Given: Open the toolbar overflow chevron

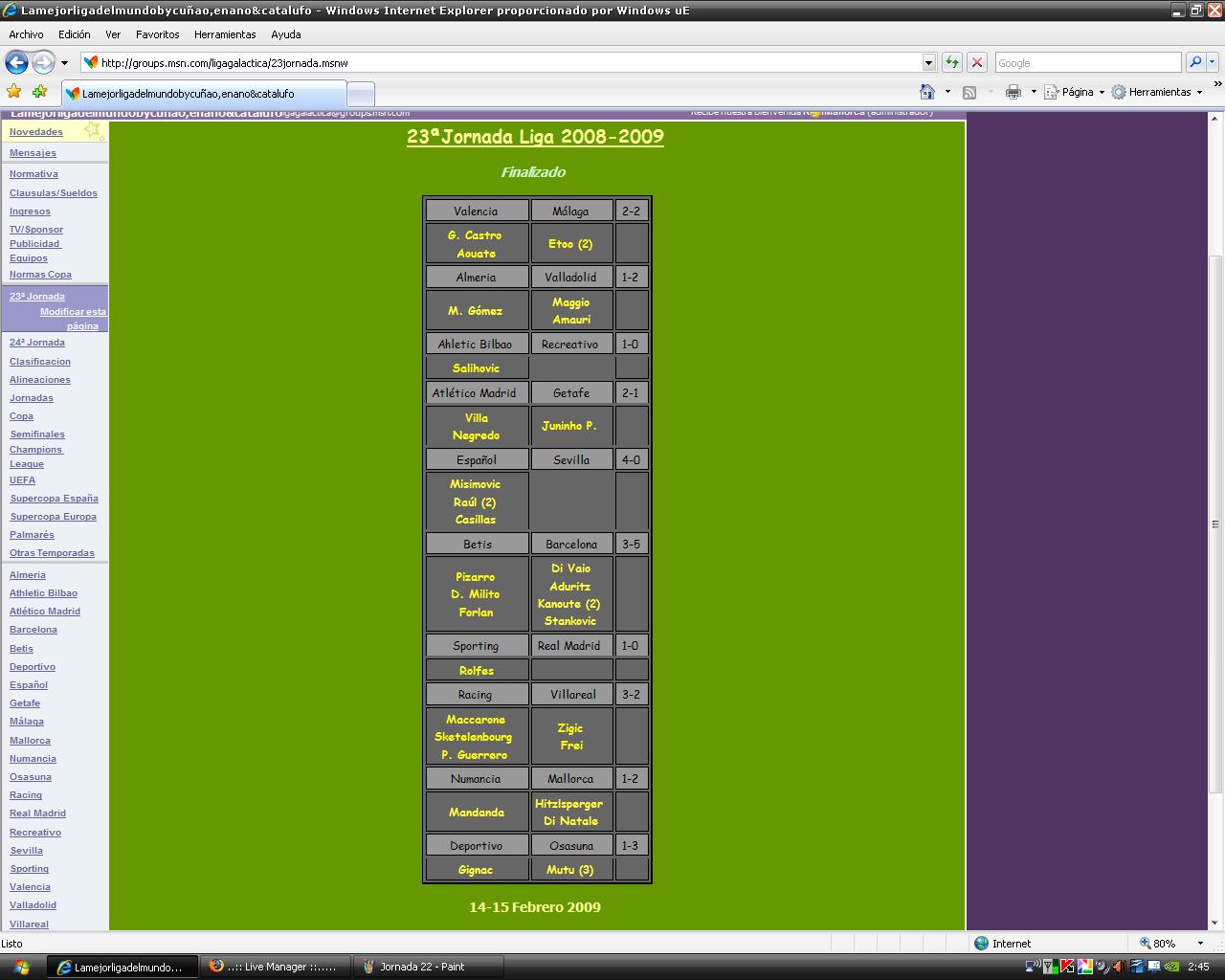Looking at the screenshot, I should point(1217,84).
